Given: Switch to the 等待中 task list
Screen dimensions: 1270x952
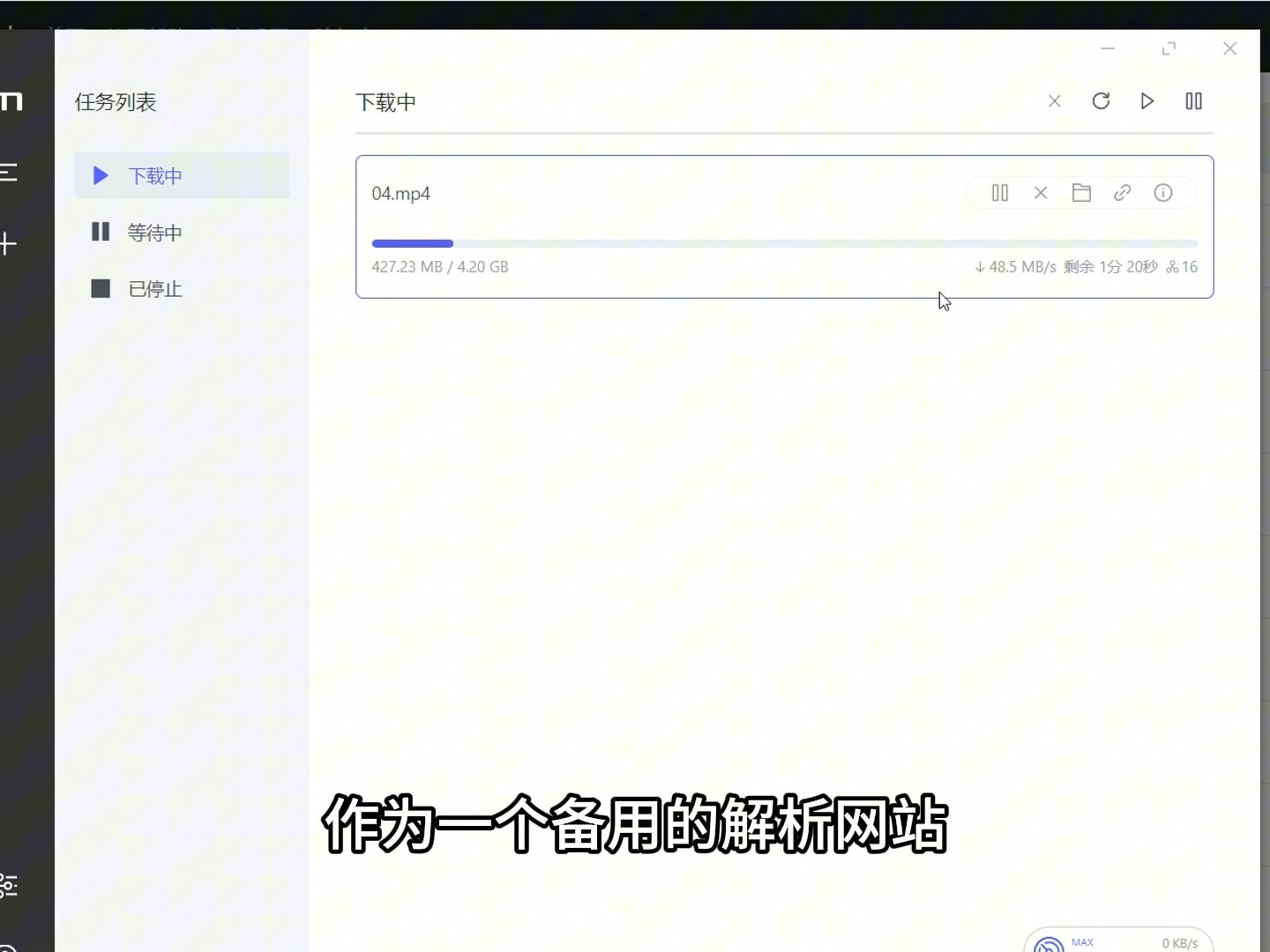Looking at the screenshot, I should click(x=182, y=232).
